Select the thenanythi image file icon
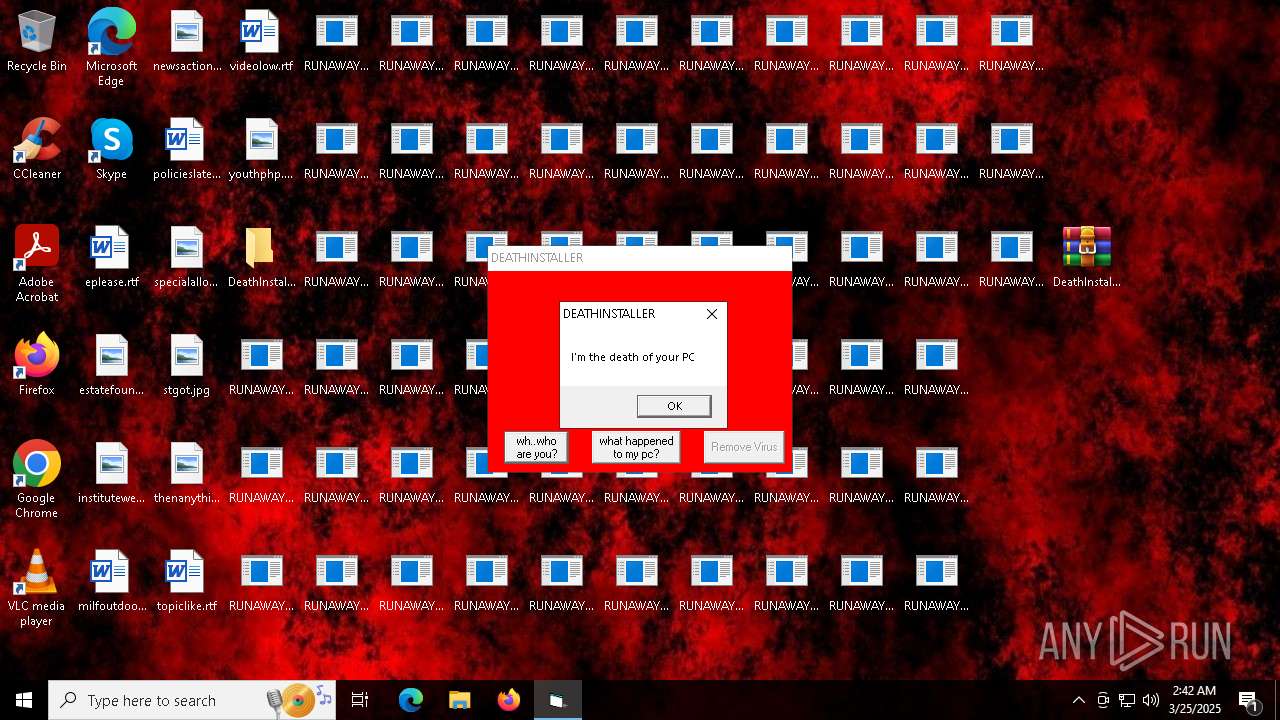1280x720 pixels. tap(186, 473)
